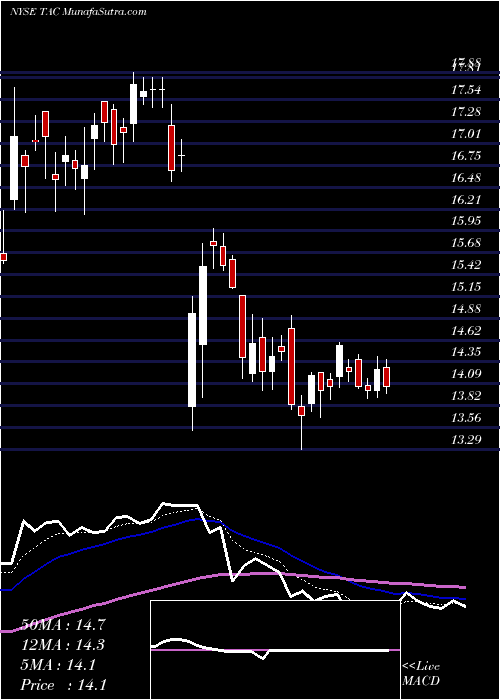
Task: Click the NYSE TAC chart title text
Action: coord(78,12)
